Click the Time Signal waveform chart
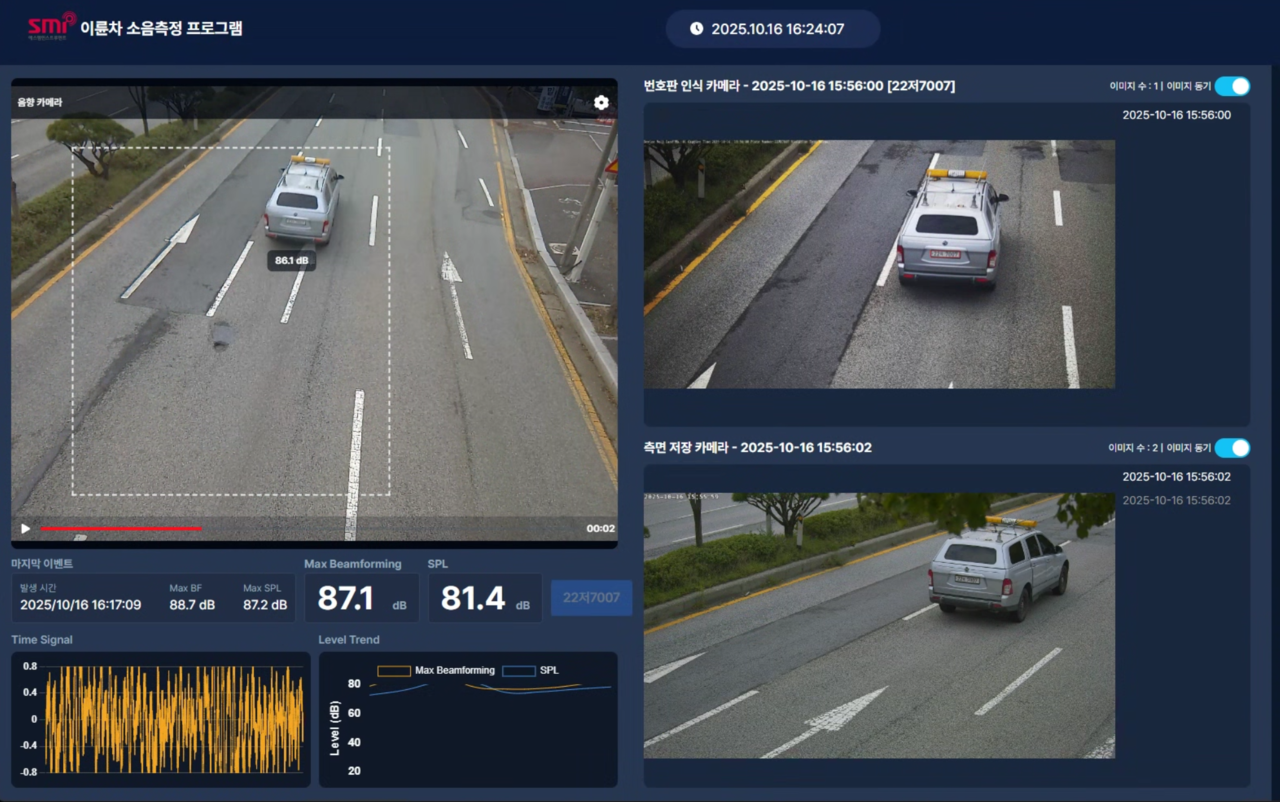1280x802 pixels. [x=160, y=719]
